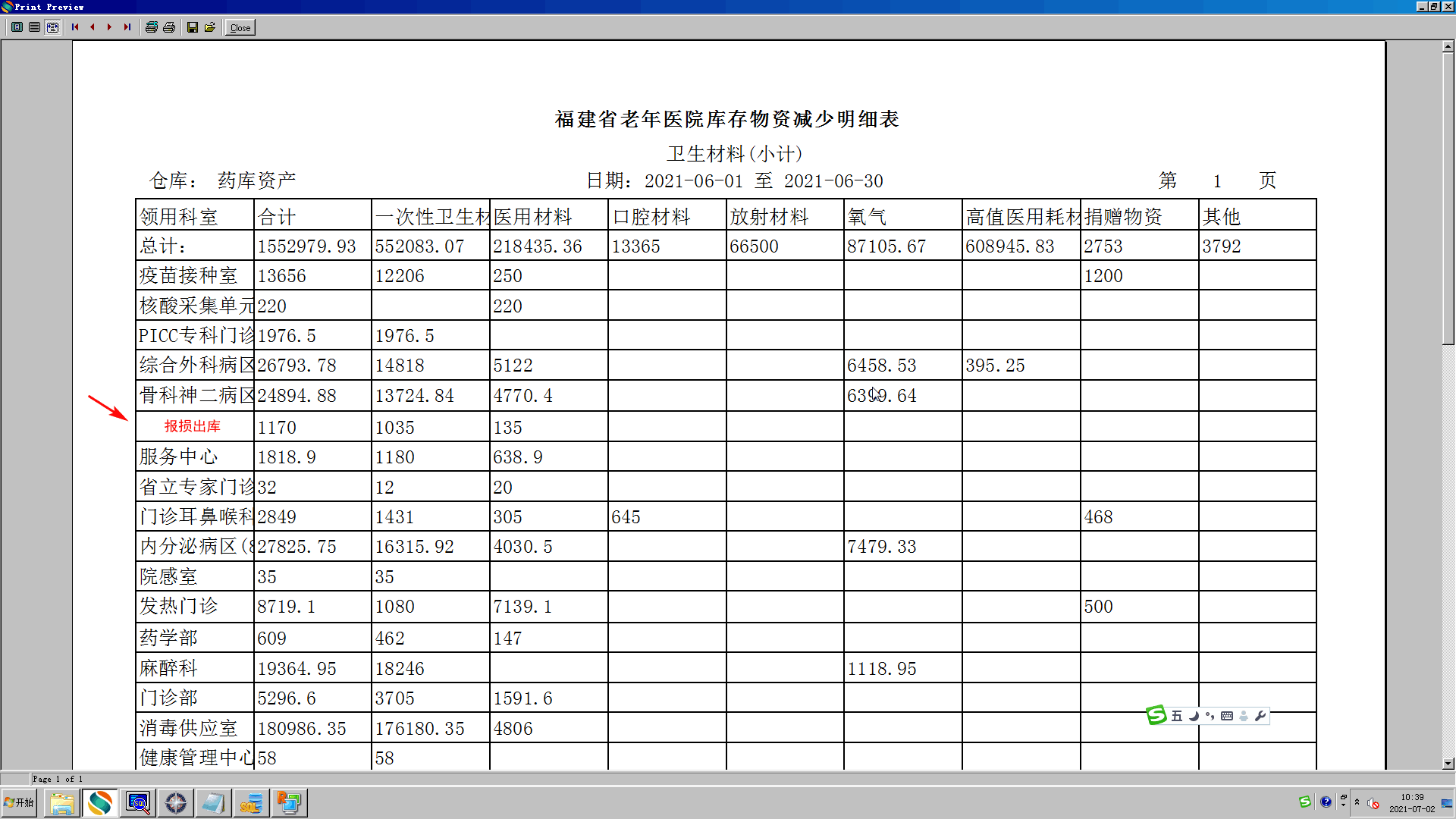This screenshot has width=1456, height=819.
Task: Switch to 100% text view icon
Action: 35,27
